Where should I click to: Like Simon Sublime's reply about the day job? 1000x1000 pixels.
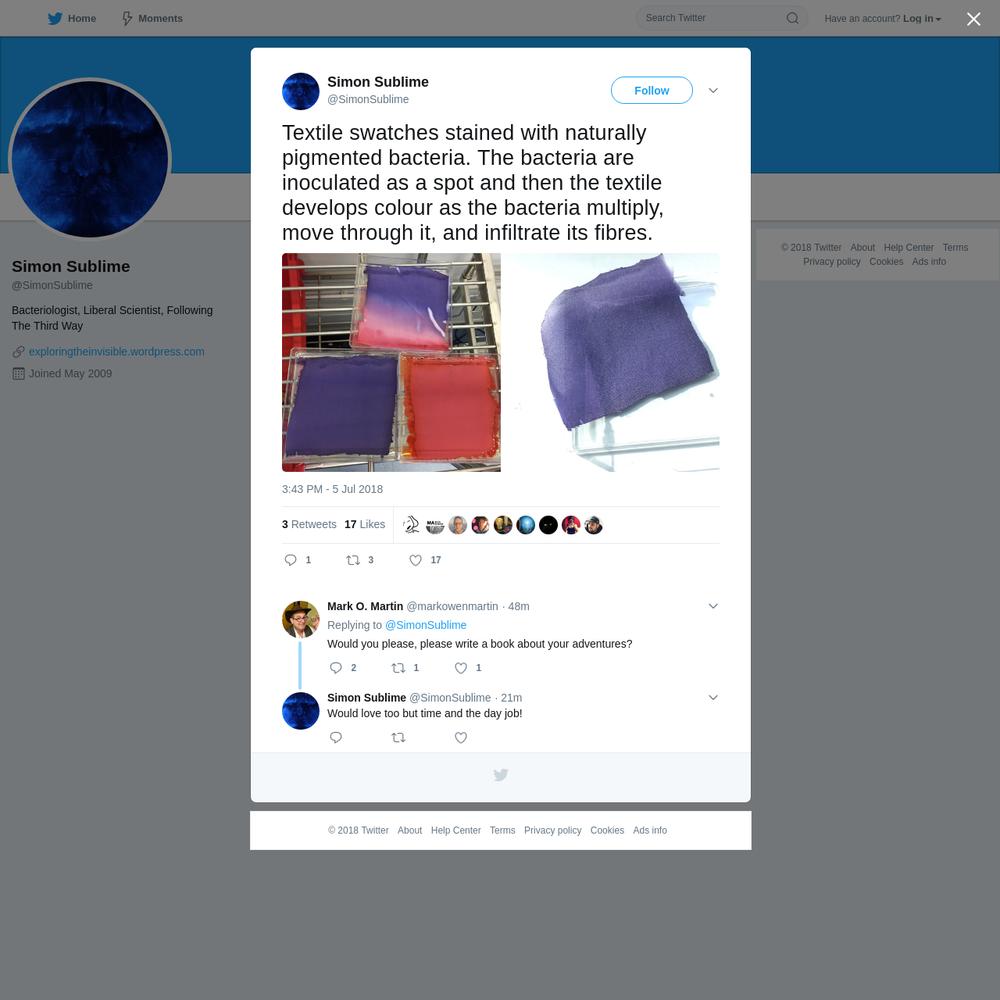pyautogui.click(x=460, y=737)
